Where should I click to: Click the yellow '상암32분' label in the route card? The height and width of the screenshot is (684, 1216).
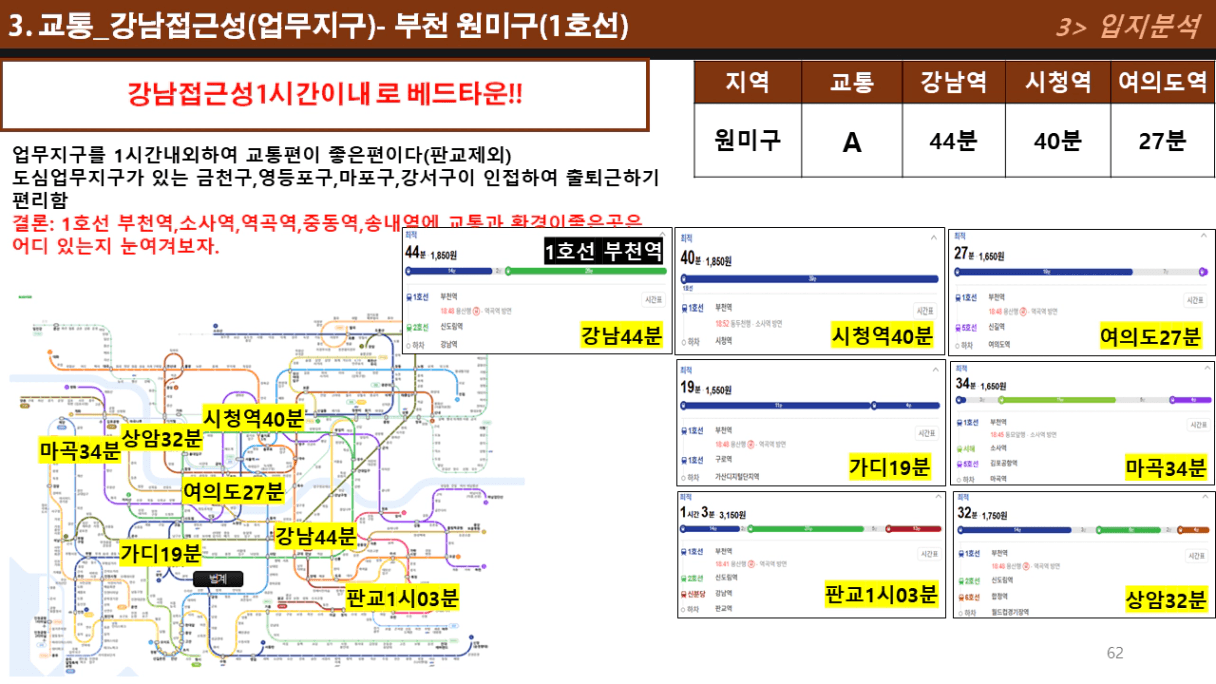(1166, 598)
